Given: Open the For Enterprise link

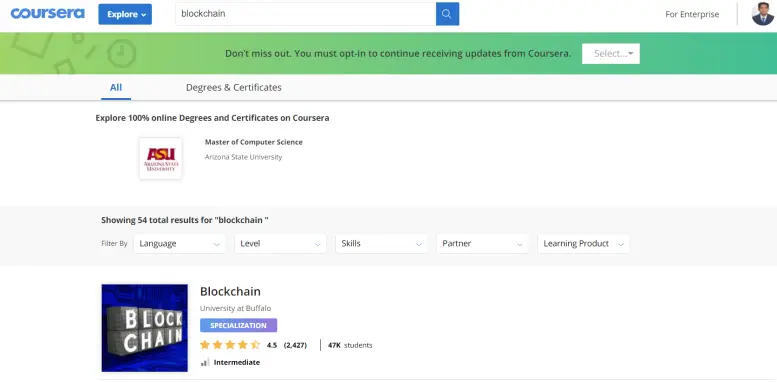Looking at the screenshot, I should 692,14.
